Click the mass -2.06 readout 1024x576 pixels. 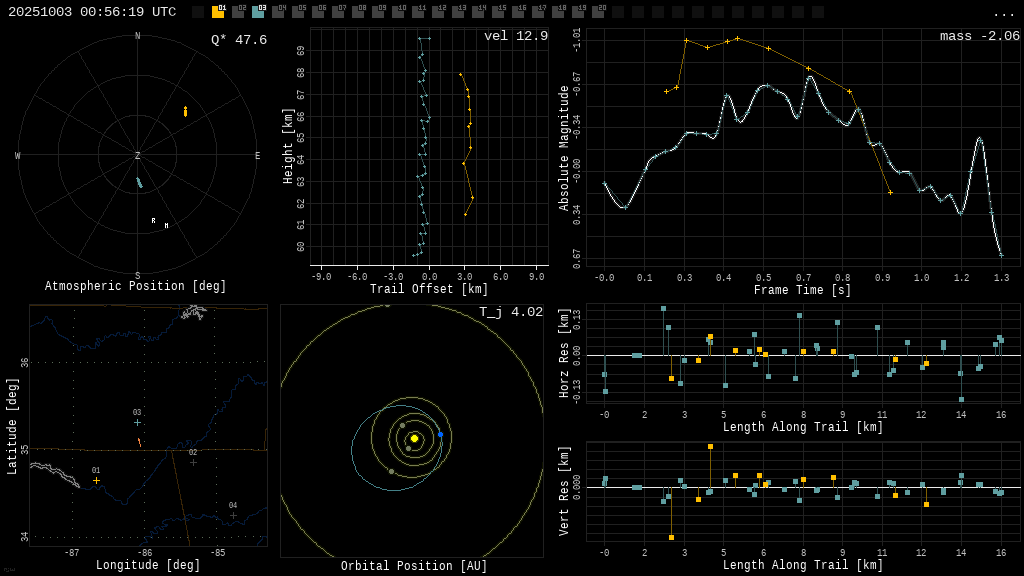coord(979,36)
